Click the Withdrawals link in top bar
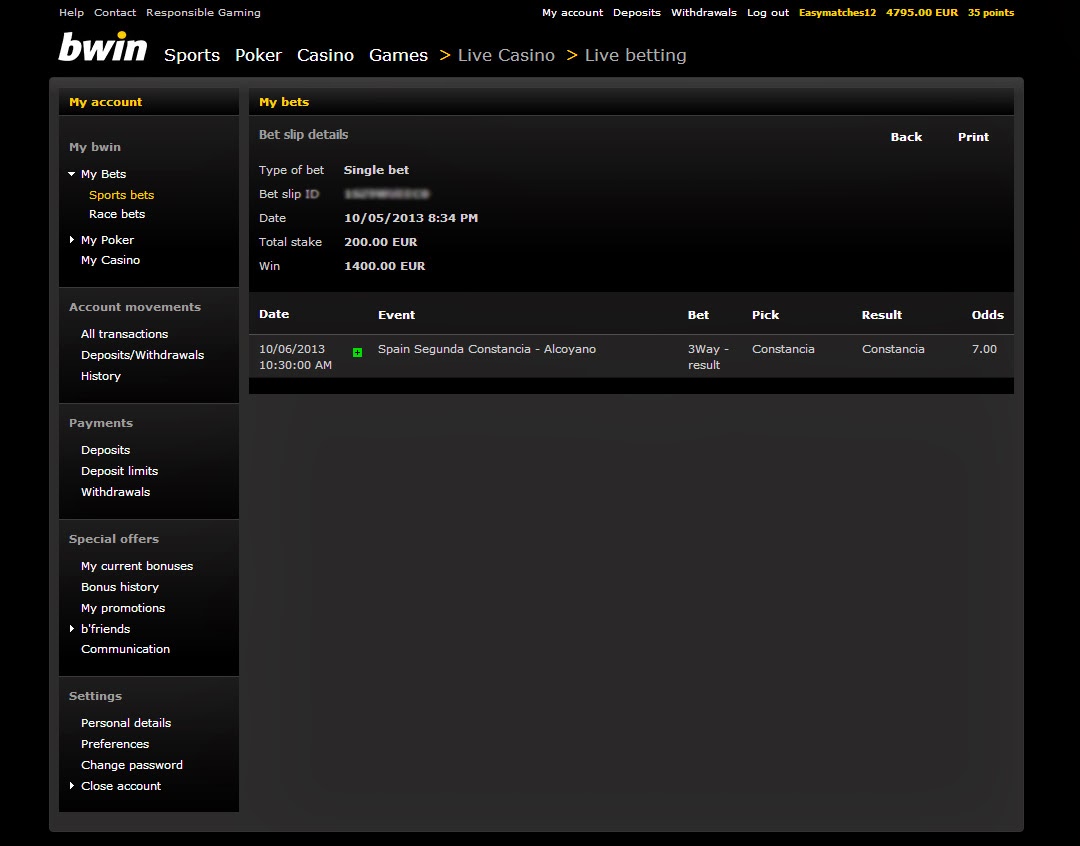Viewport: 1080px width, 846px height. (704, 12)
